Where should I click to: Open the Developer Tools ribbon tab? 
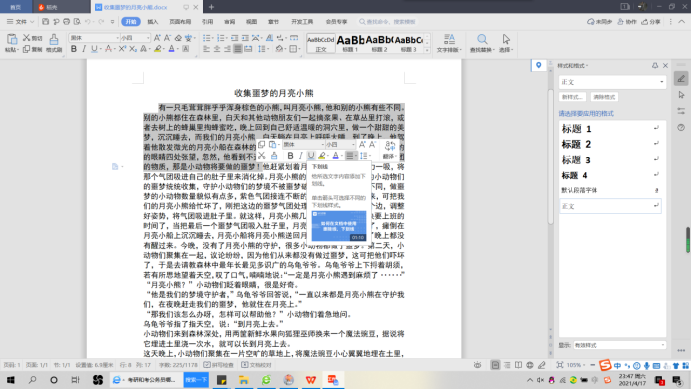point(302,22)
